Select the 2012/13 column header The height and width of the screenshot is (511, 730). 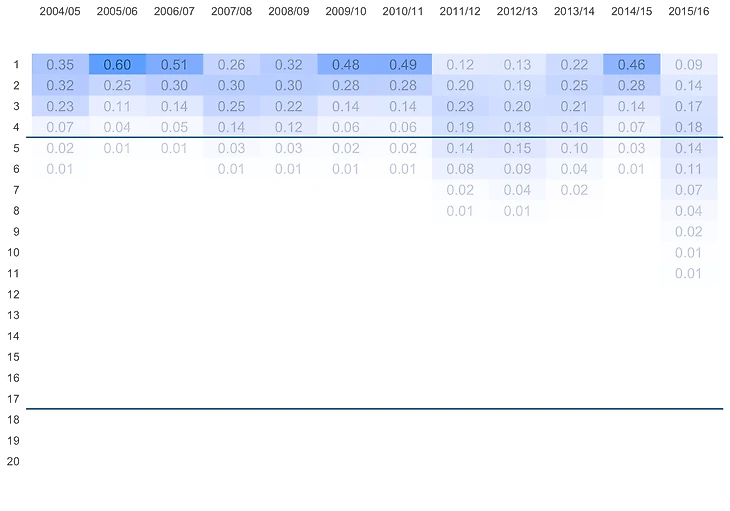point(517,11)
